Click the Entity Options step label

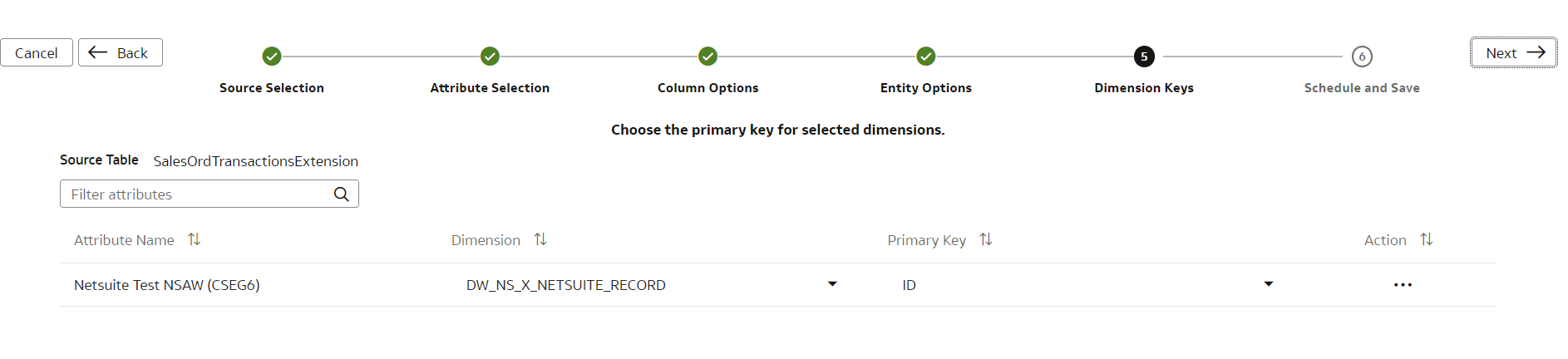pos(926,88)
